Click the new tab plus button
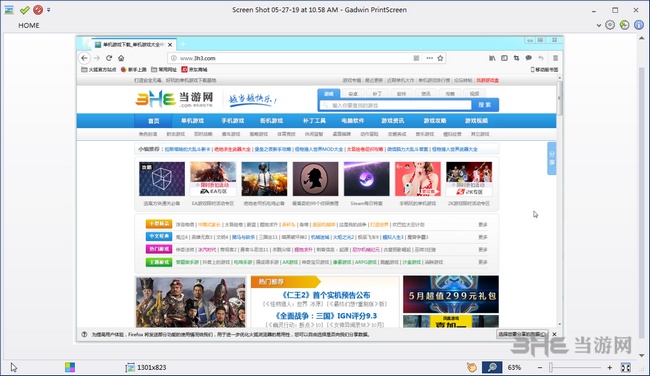Image resolution: width=650 pixels, height=376 pixels. [x=183, y=44]
